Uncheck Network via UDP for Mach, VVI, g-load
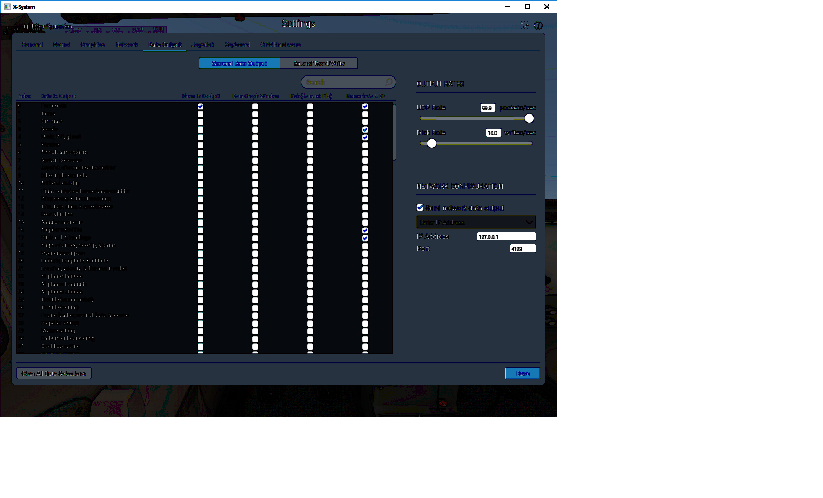Screen dimensions: 823x498 [365, 137]
